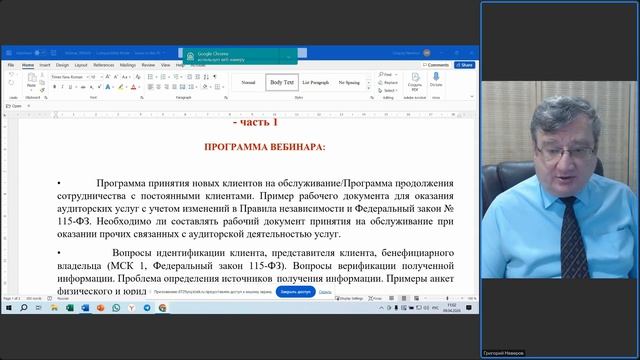640x360 pixels.
Task: Click the Justify alignment icon
Action: (174, 87)
